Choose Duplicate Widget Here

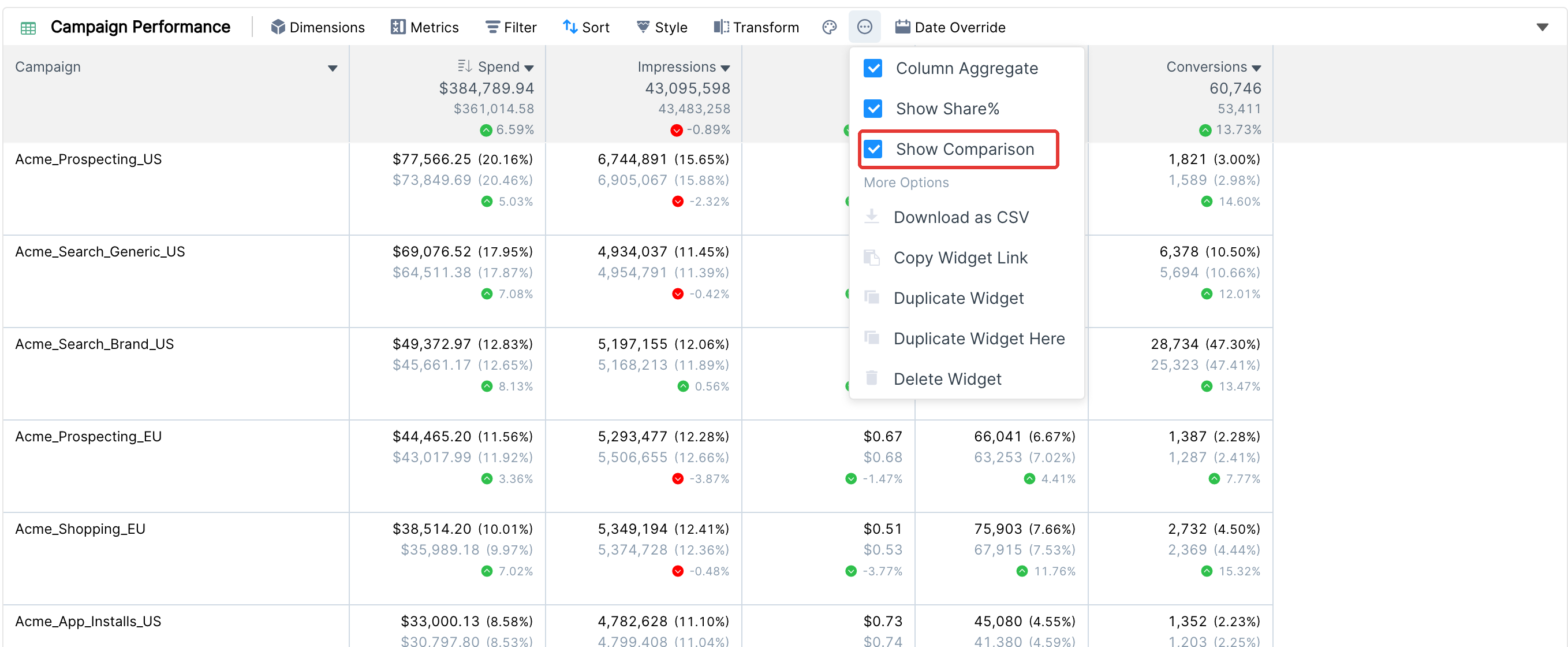point(966,338)
